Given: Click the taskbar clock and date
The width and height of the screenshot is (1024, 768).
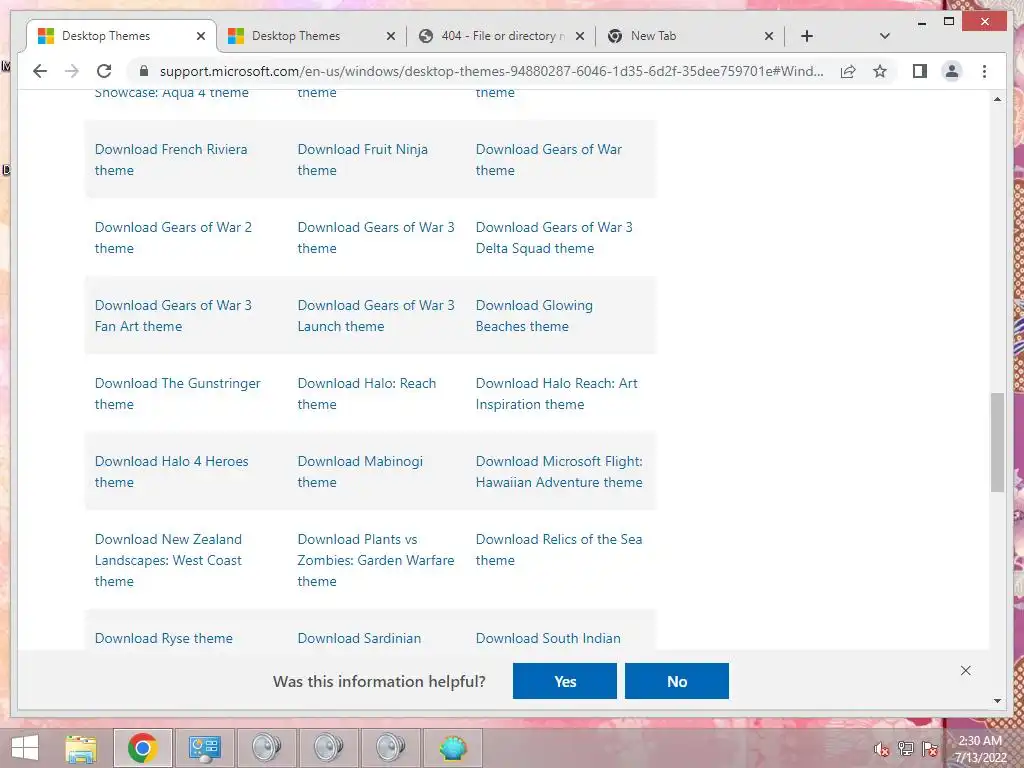Looking at the screenshot, I should [x=980, y=749].
